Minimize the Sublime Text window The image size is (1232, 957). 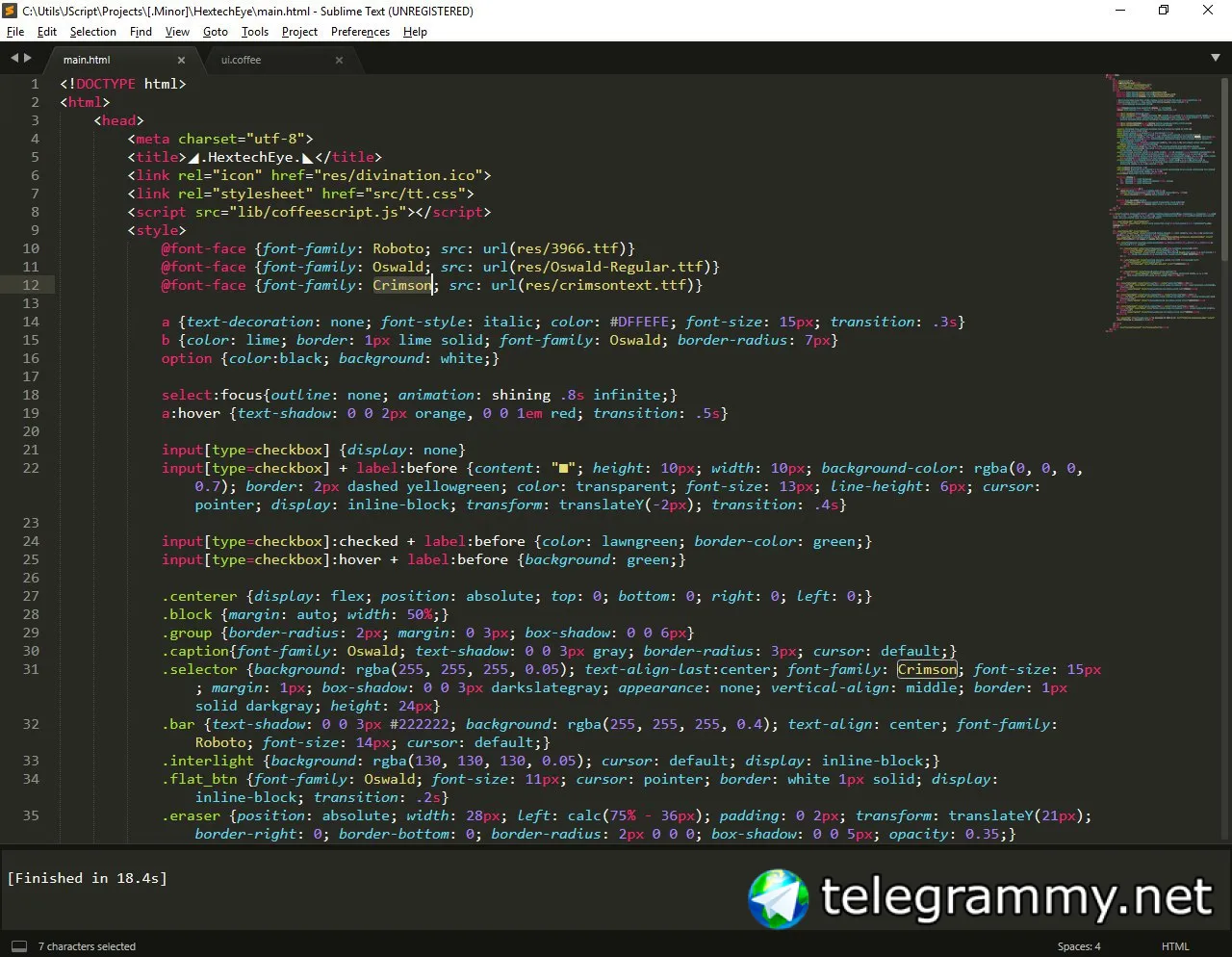(1120, 11)
